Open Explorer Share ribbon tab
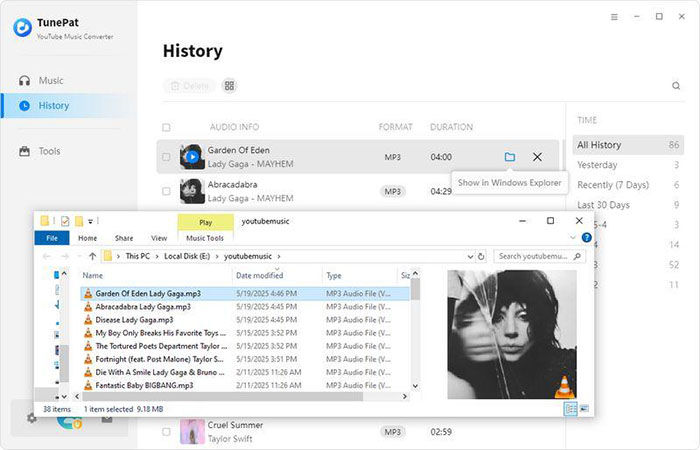The width and height of the screenshot is (700, 450). tap(124, 238)
